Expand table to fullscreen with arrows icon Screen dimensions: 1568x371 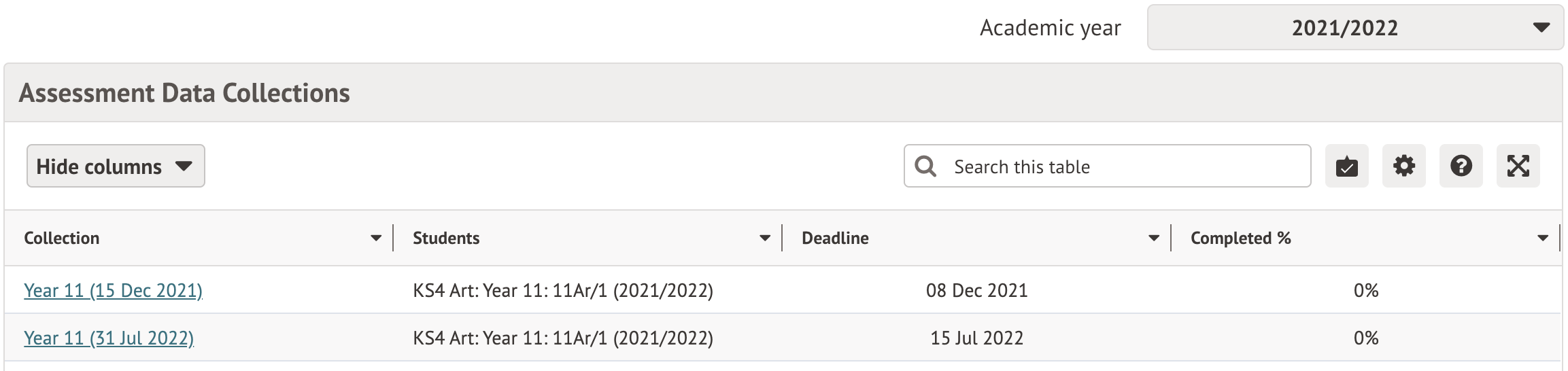coord(1518,166)
